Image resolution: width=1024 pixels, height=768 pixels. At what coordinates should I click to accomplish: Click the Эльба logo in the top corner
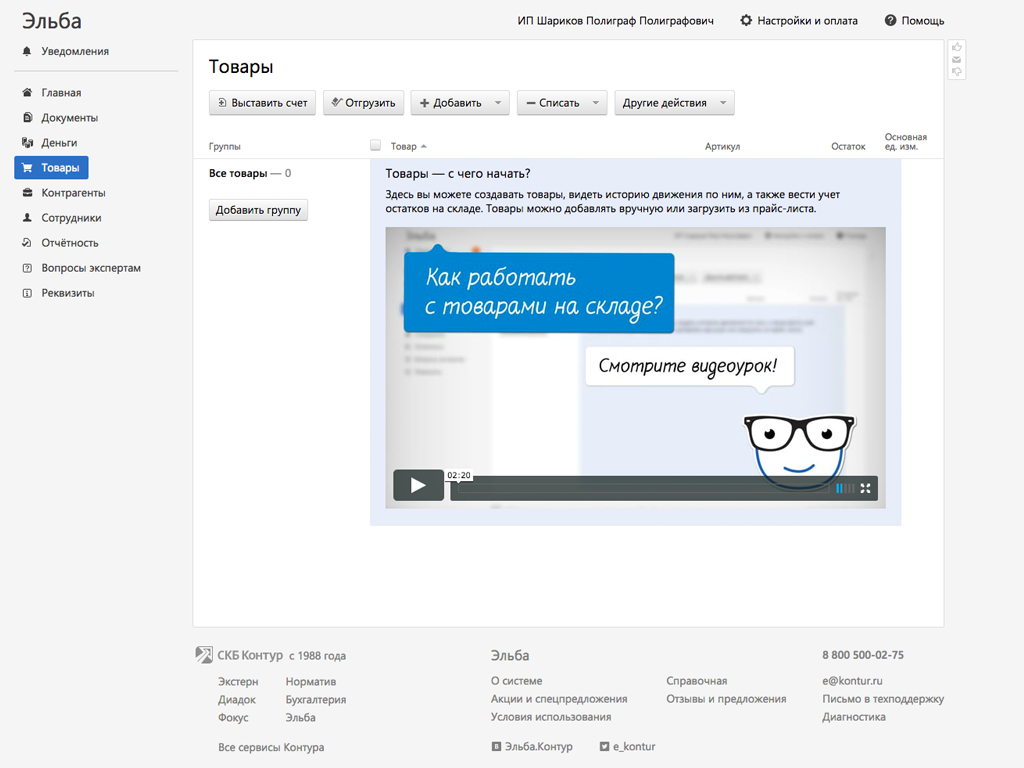coord(52,21)
